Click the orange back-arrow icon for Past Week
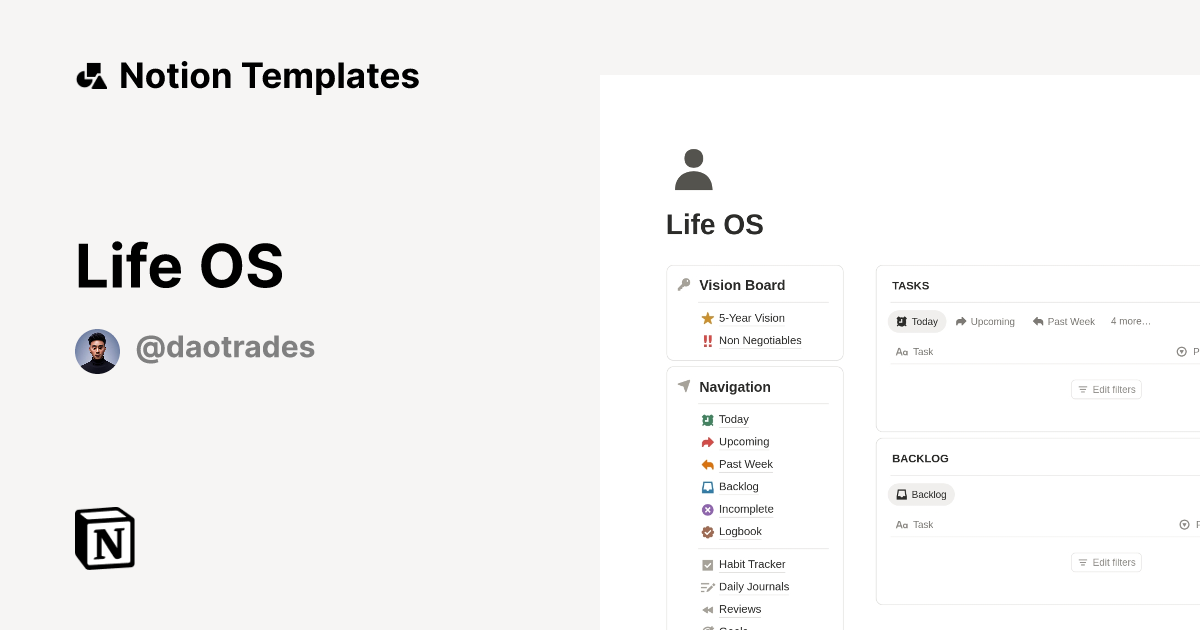Screen dimensions: 1200x630 [x=707, y=464]
